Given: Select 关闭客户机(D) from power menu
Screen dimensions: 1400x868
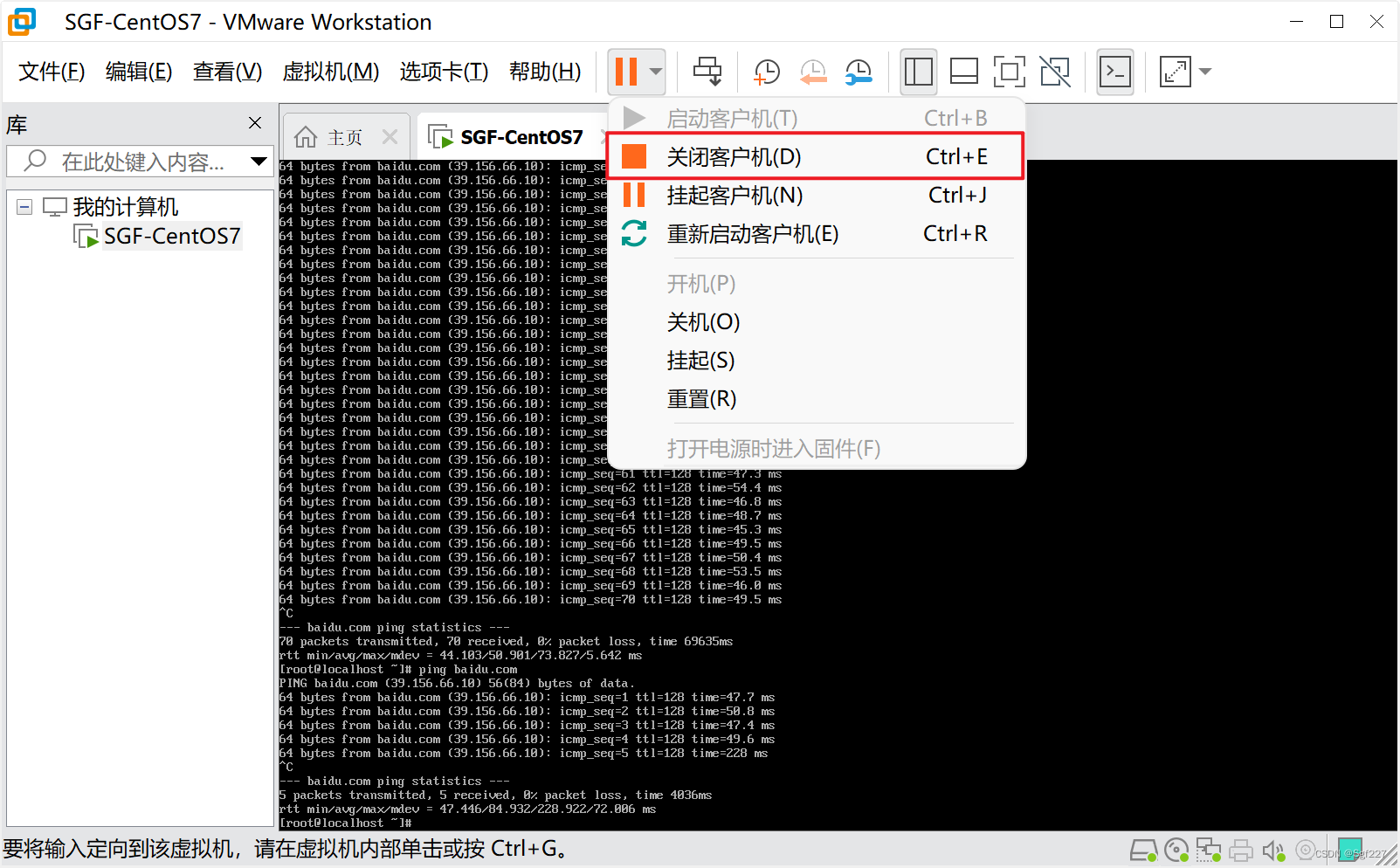Looking at the screenshot, I should (x=816, y=156).
